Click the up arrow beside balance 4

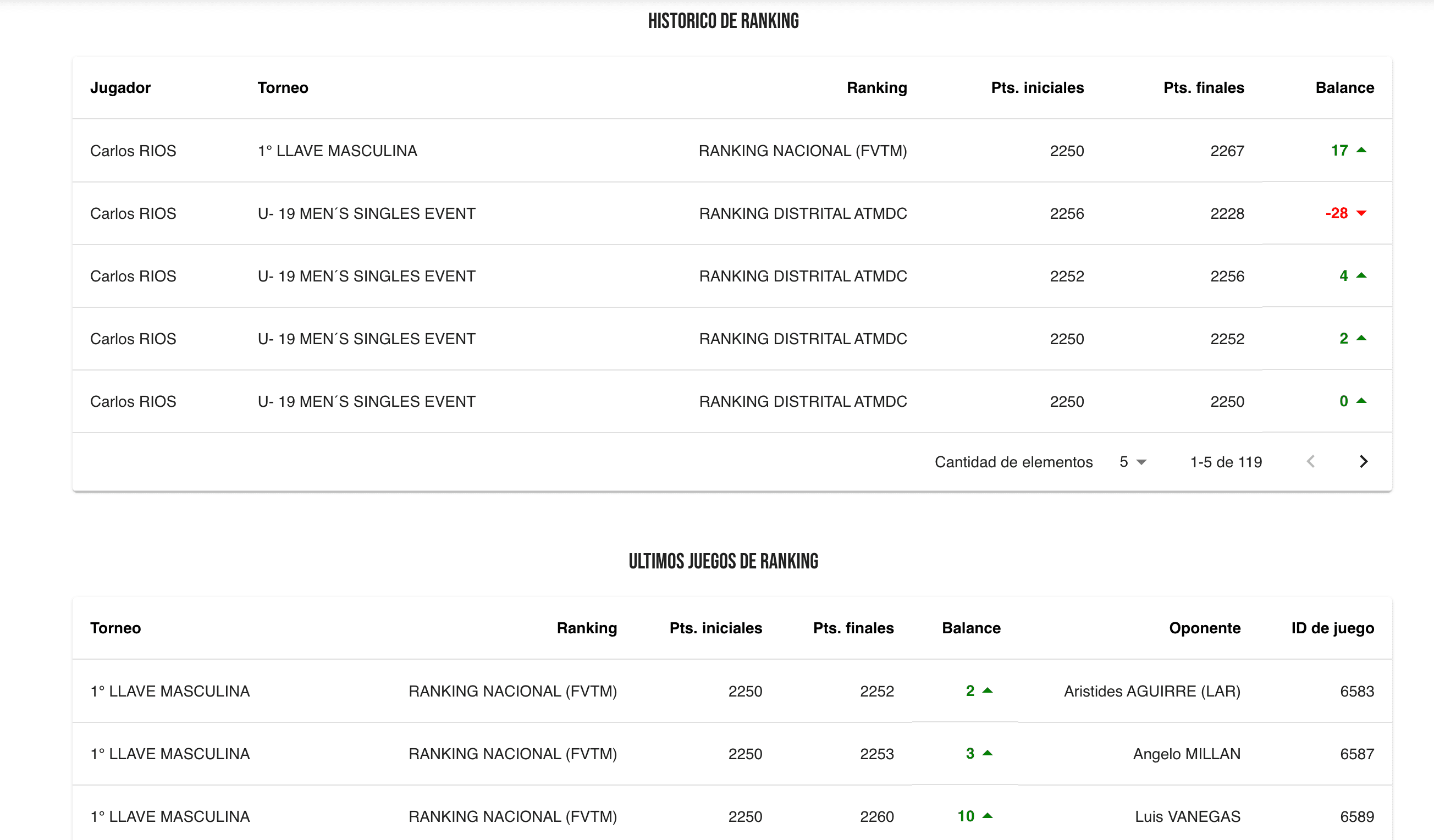coord(1361,275)
